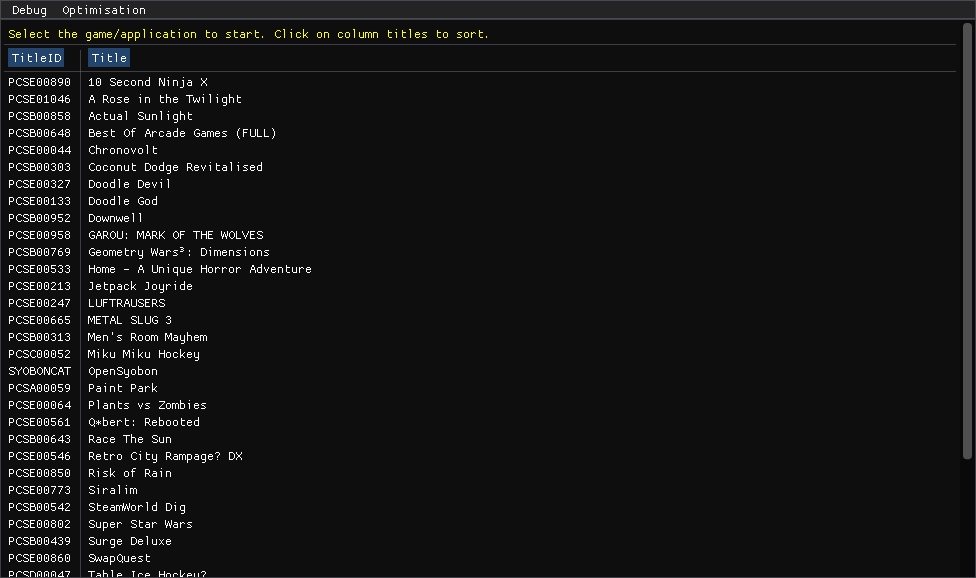Select Risk of Rain
Image resolution: width=976 pixels, height=578 pixels.
point(130,473)
